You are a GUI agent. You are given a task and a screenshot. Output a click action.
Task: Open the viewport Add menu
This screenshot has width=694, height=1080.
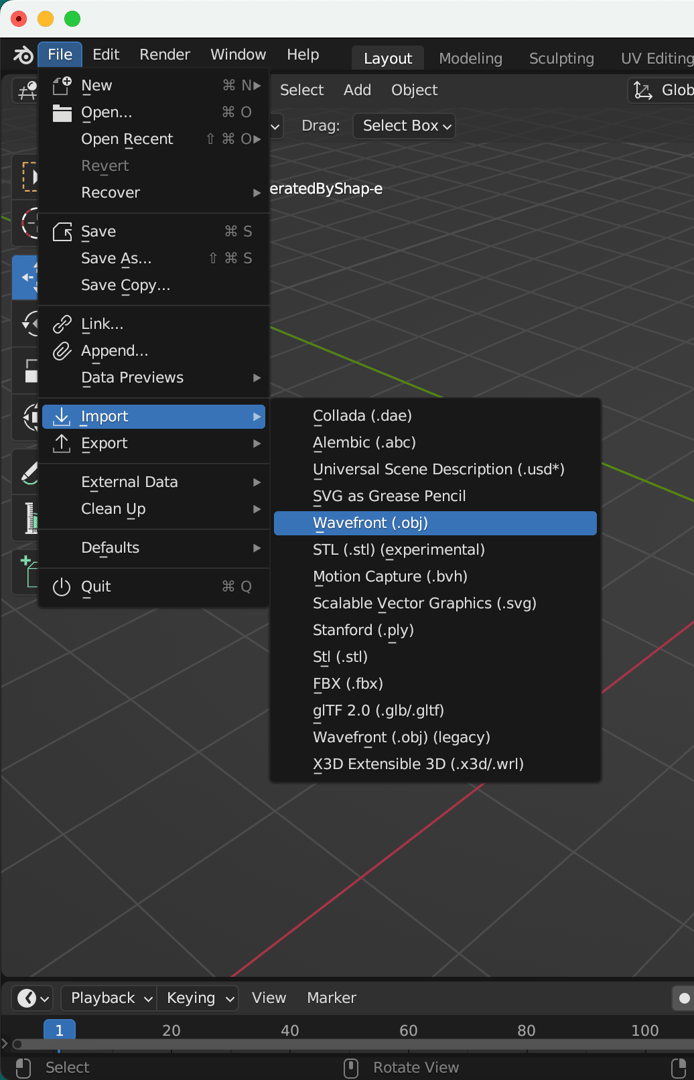pyautogui.click(x=357, y=90)
